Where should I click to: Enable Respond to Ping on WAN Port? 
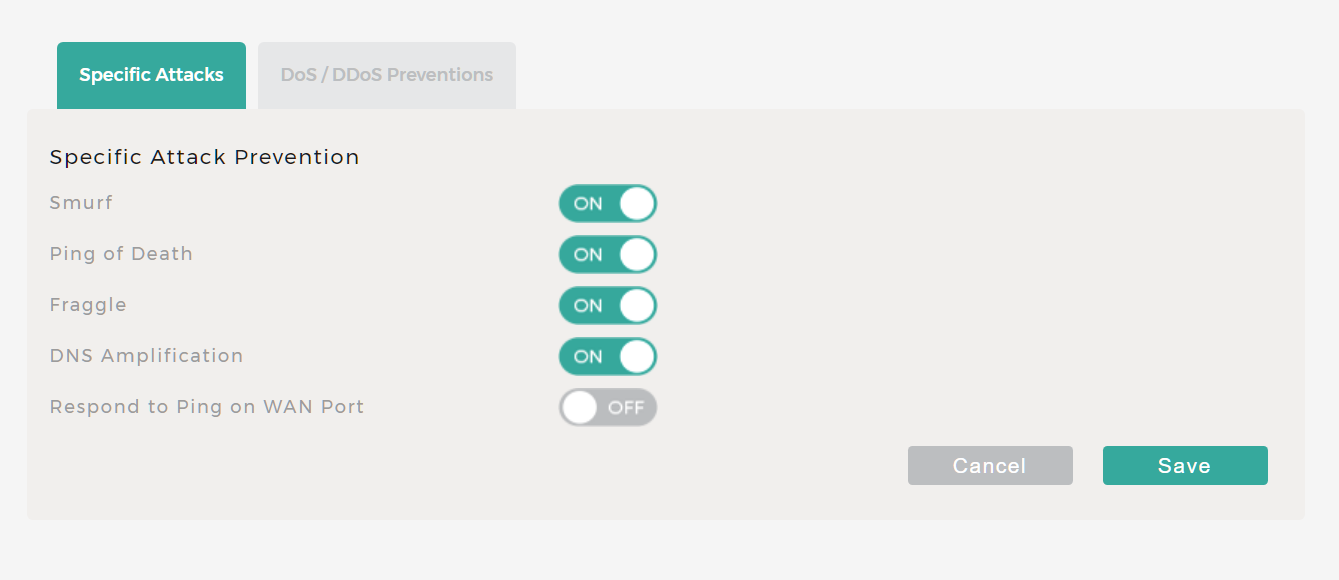point(607,407)
